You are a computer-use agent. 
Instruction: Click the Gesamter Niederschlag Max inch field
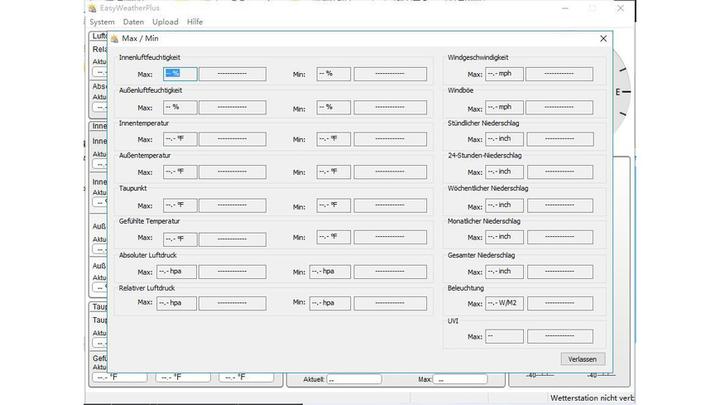(504, 271)
